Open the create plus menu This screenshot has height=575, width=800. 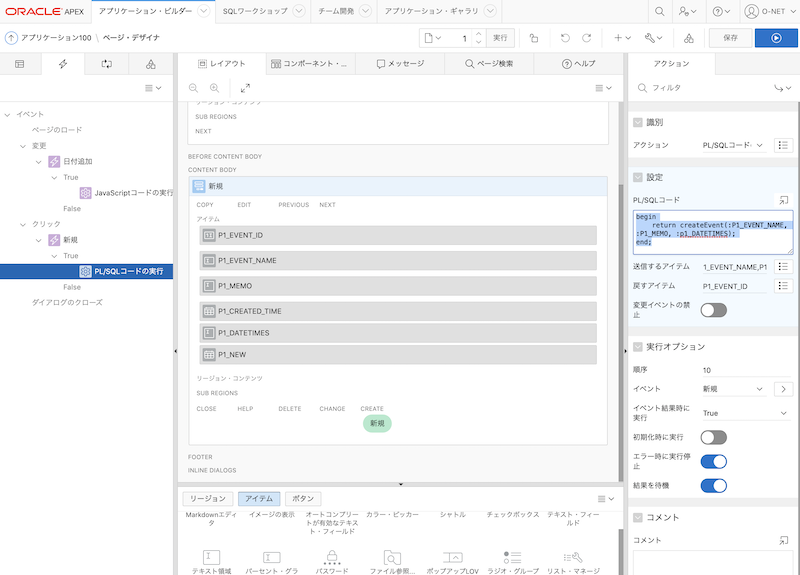(622, 38)
